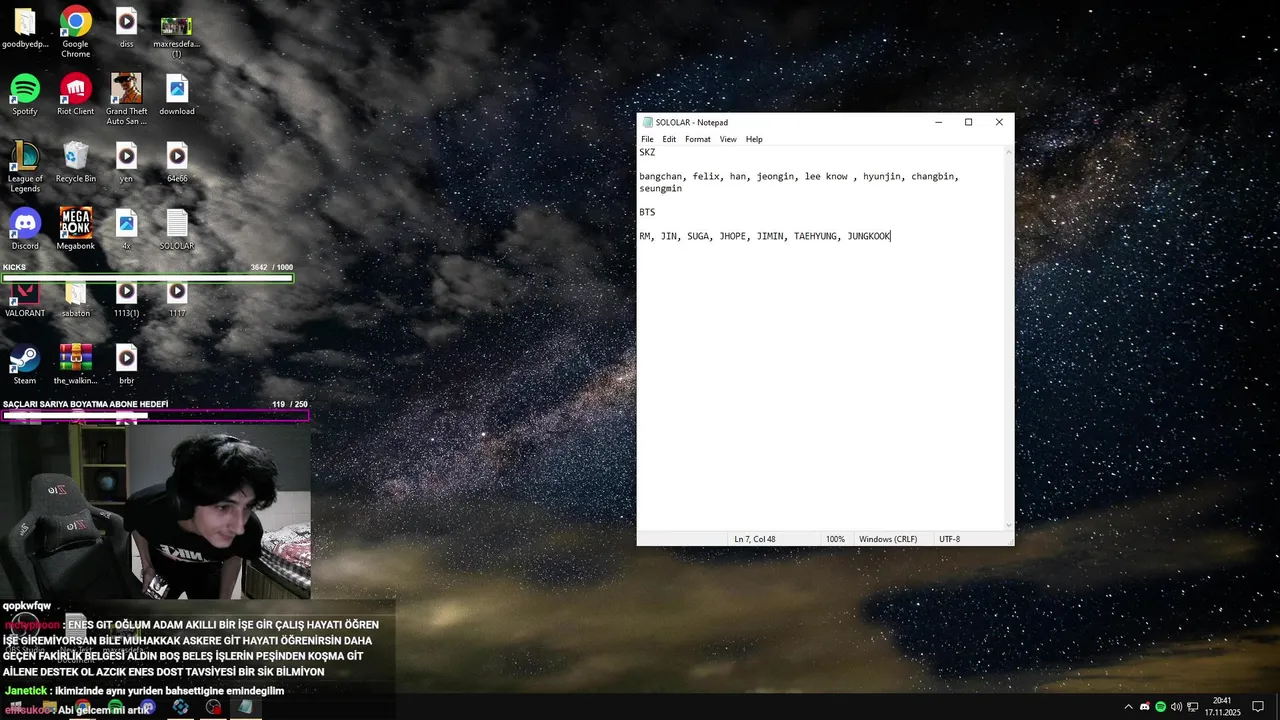1280x720 pixels.
Task: Select the 64e66 media file icon
Action: click(x=177, y=161)
